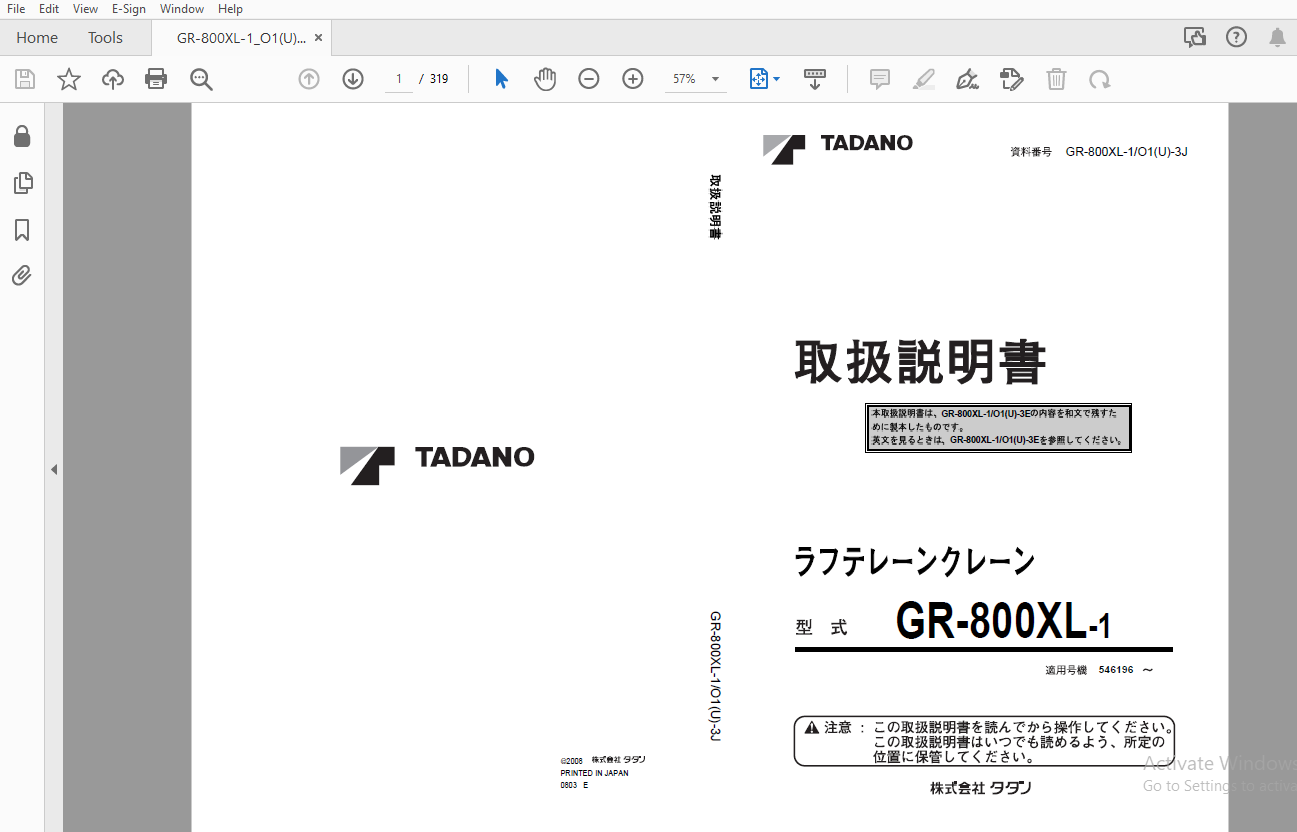Screen dimensions: 1297x832
Task: Upload file to Adobe cloud icon
Action: [x=113, y=79]
